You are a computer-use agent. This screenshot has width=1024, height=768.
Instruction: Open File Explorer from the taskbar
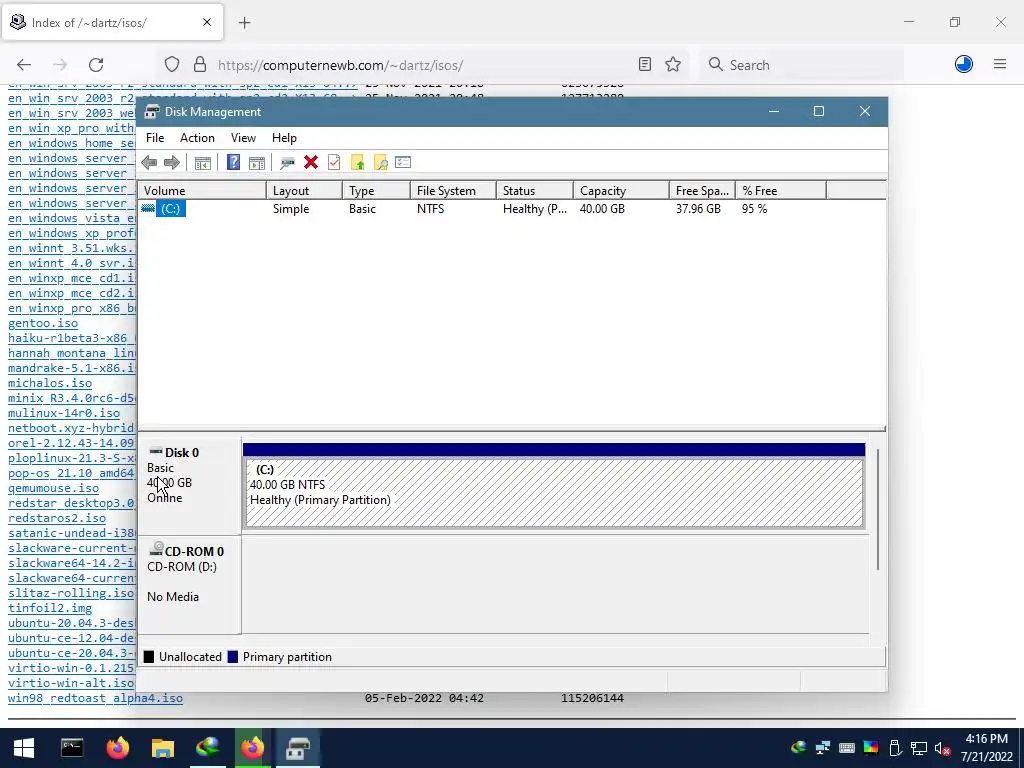163,748
